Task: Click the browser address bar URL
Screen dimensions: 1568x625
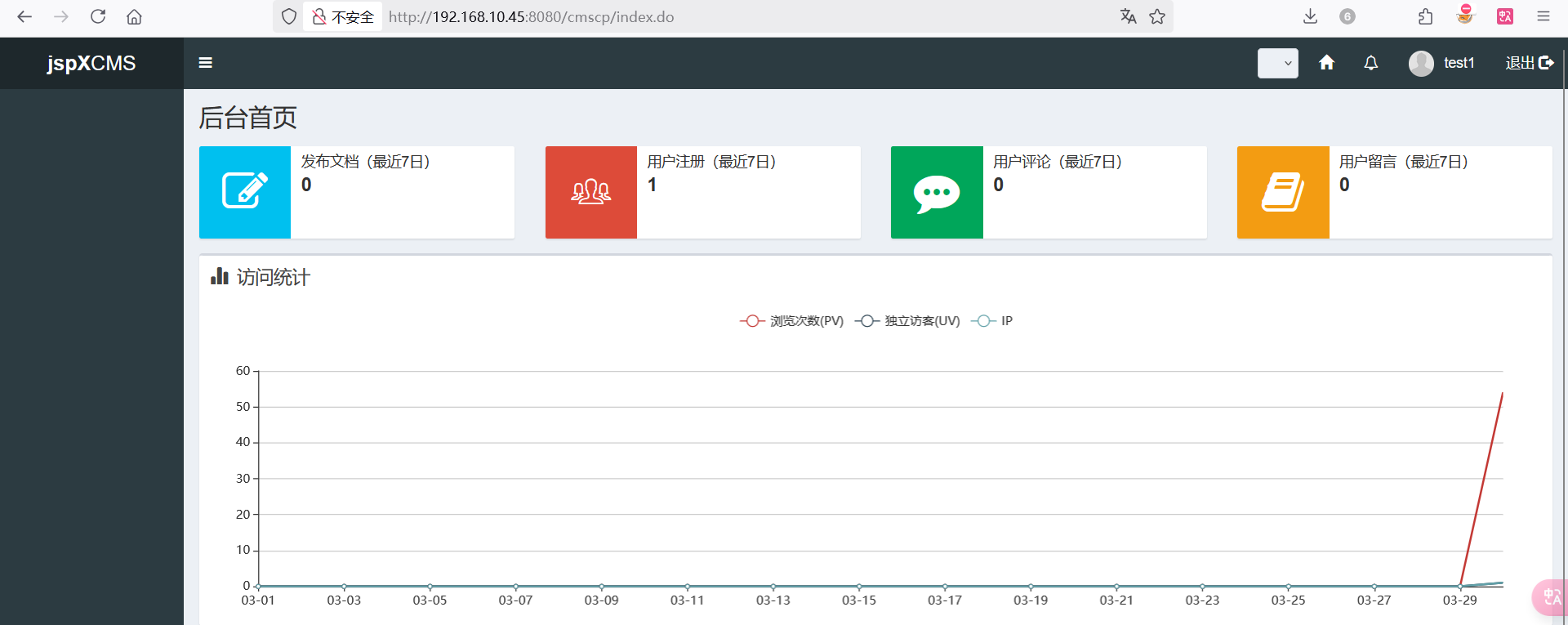Action: (531, 16)
